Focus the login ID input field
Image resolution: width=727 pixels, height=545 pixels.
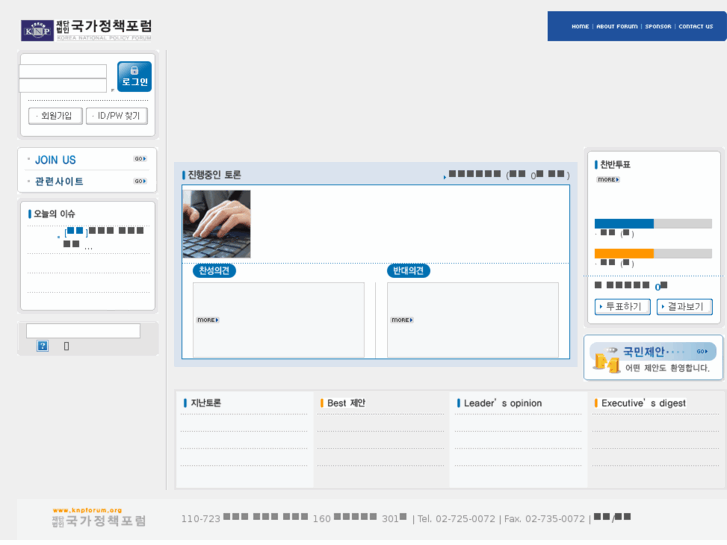click(x=63, y=71)
